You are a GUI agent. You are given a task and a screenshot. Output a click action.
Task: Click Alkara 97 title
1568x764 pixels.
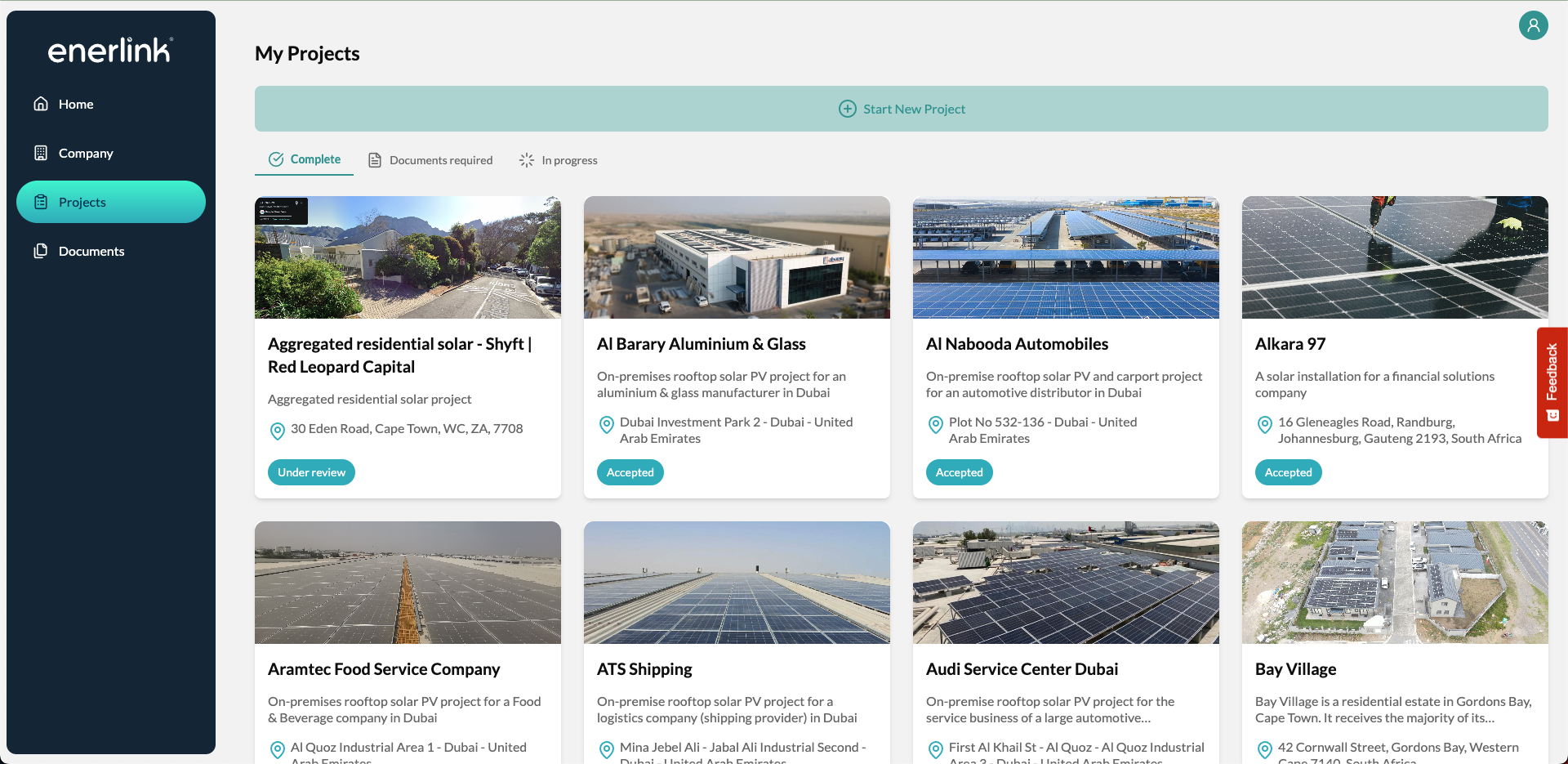coord(1290,344)
